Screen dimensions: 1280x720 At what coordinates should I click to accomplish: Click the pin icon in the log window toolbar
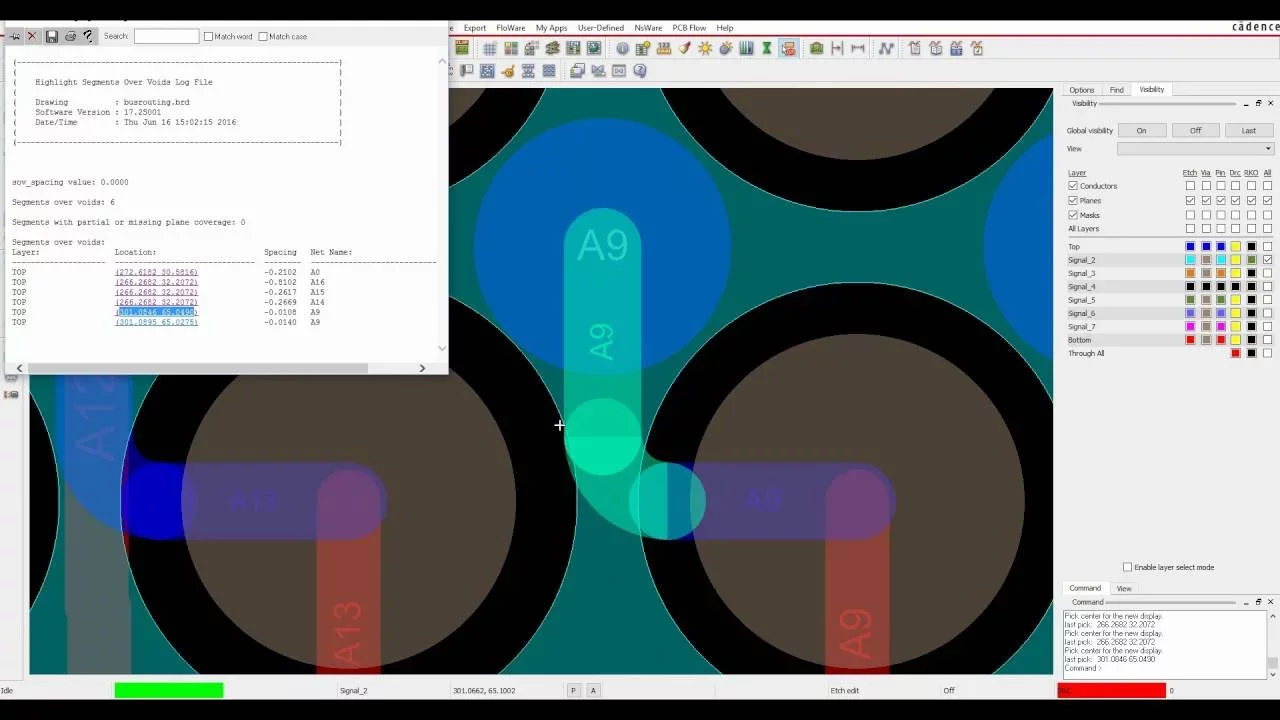pyautogui.click(x=15, y=36)
